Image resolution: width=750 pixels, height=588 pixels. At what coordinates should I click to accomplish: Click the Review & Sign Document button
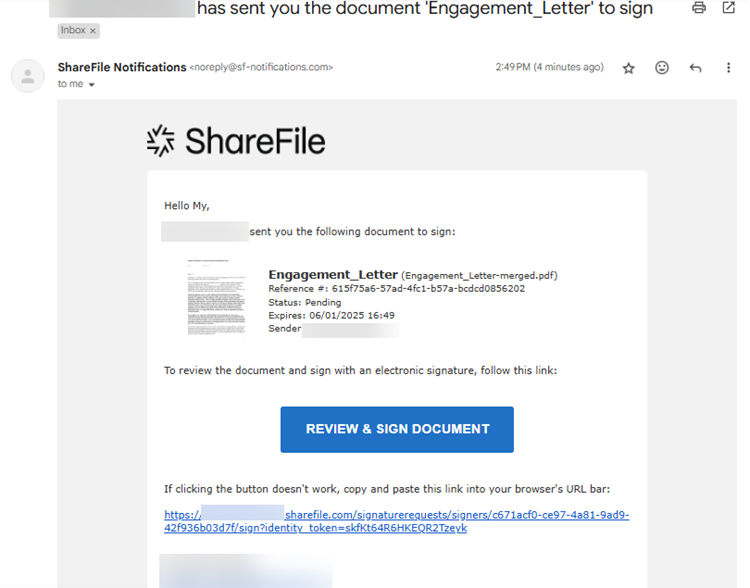pyautogui.click(x=397, y=429)
